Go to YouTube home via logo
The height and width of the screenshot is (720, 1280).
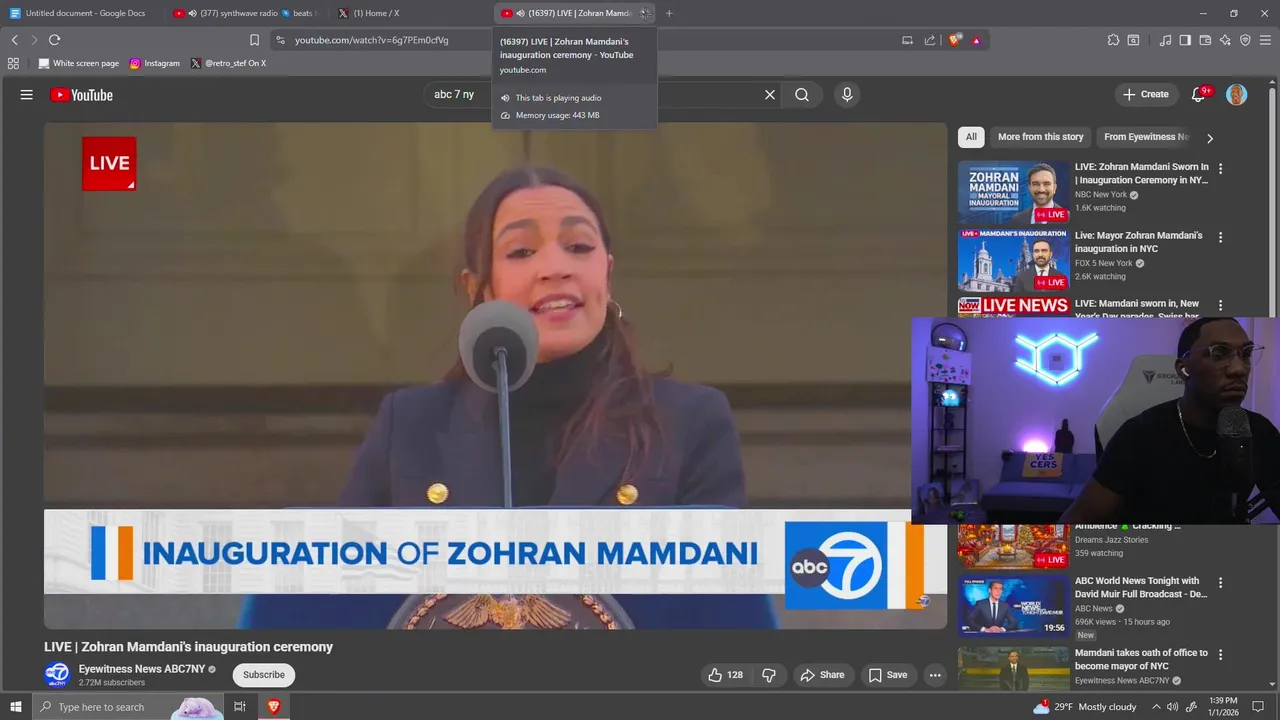point(82,95)
